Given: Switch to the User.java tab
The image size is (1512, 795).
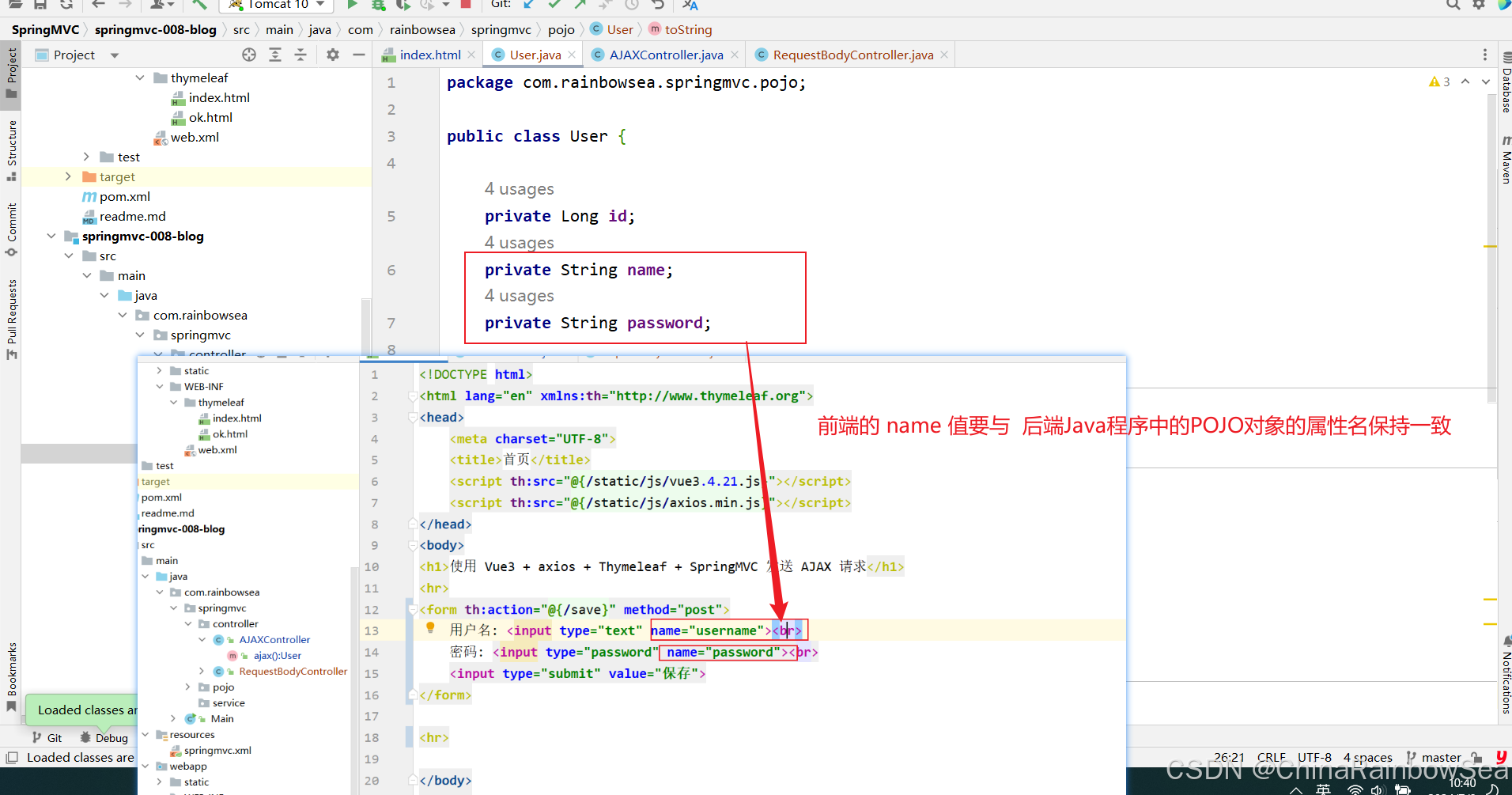Looking at the screenshot, I should tap(535, 55).
